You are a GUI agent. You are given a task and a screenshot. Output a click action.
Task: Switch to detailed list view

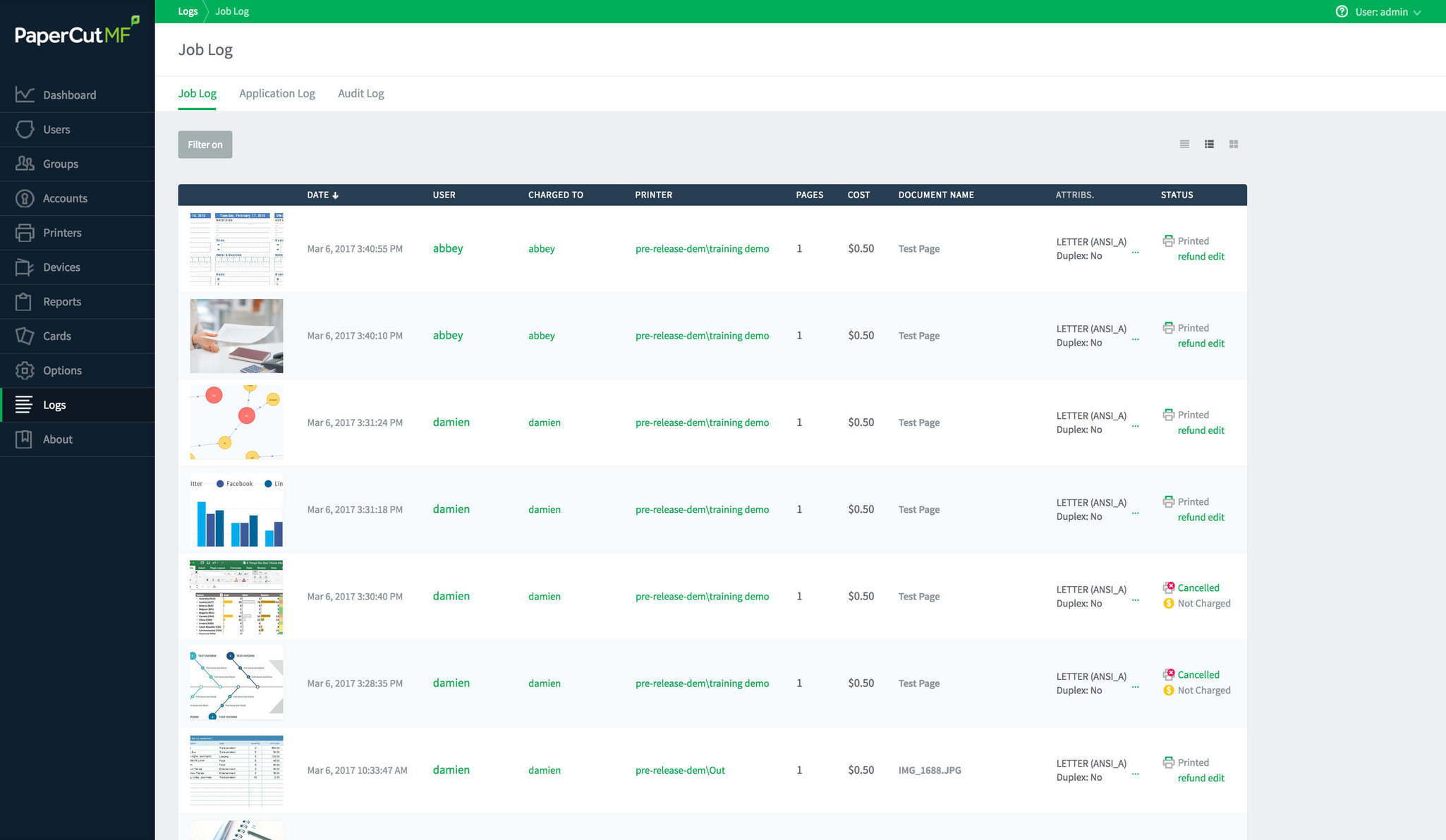pyautogui.click(x=1209, y=144)
